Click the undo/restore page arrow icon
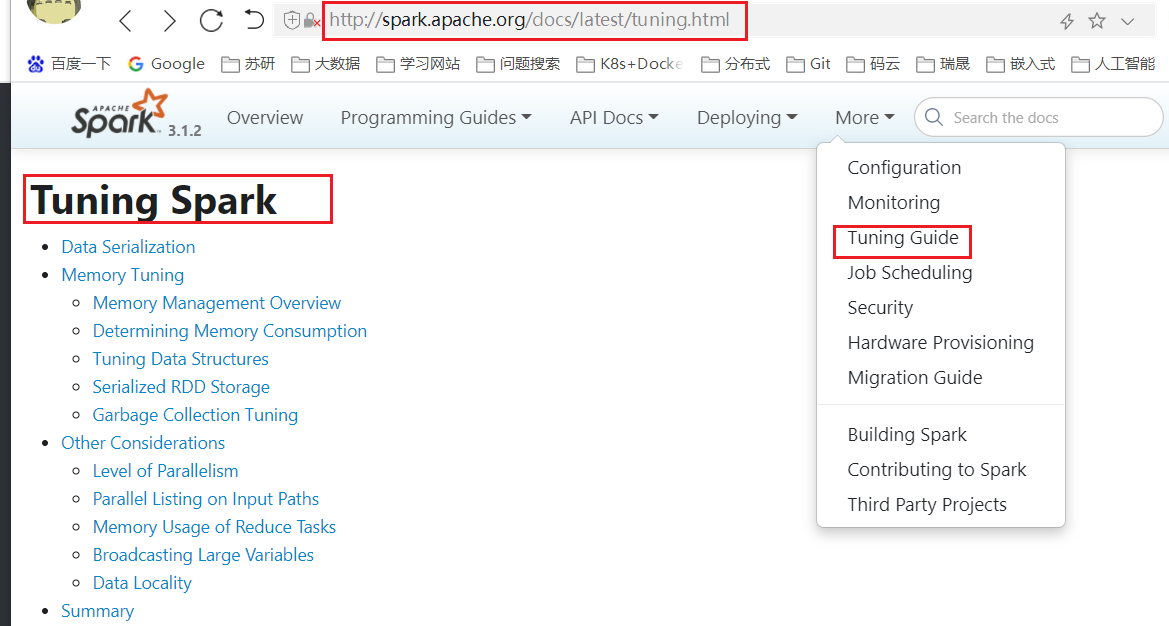 pos(254,19)
